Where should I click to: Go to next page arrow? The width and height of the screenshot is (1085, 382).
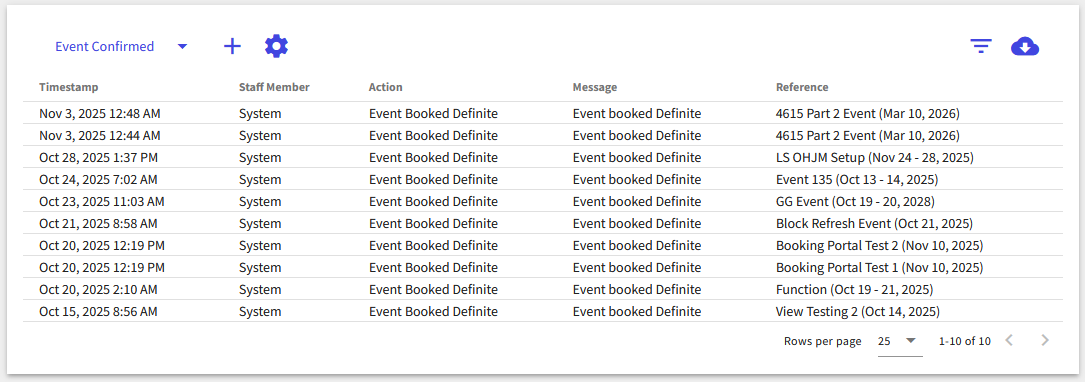[1046, 340]
